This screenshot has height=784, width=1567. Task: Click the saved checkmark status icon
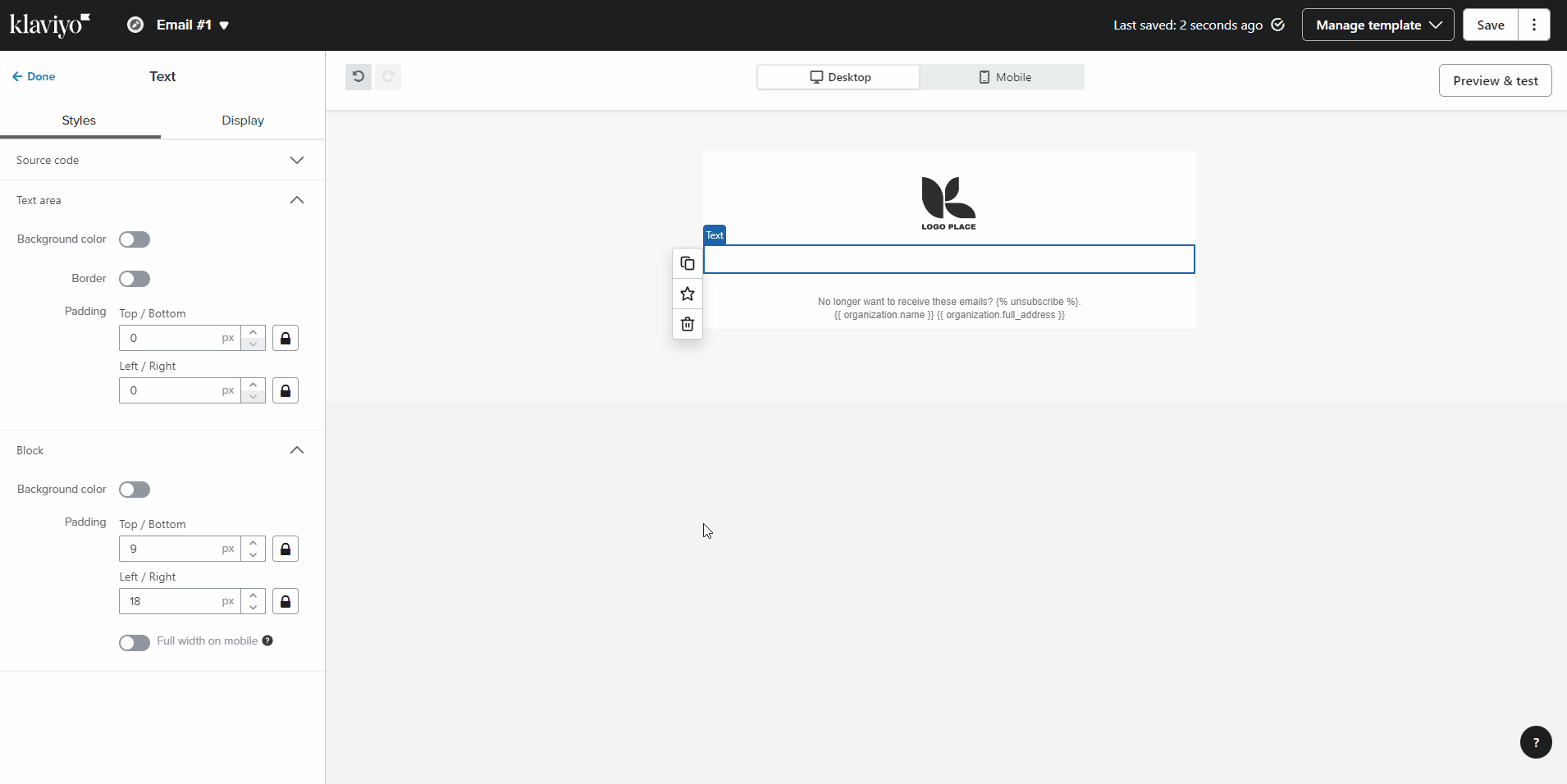pyautogui.click(x=1277, y=25)
